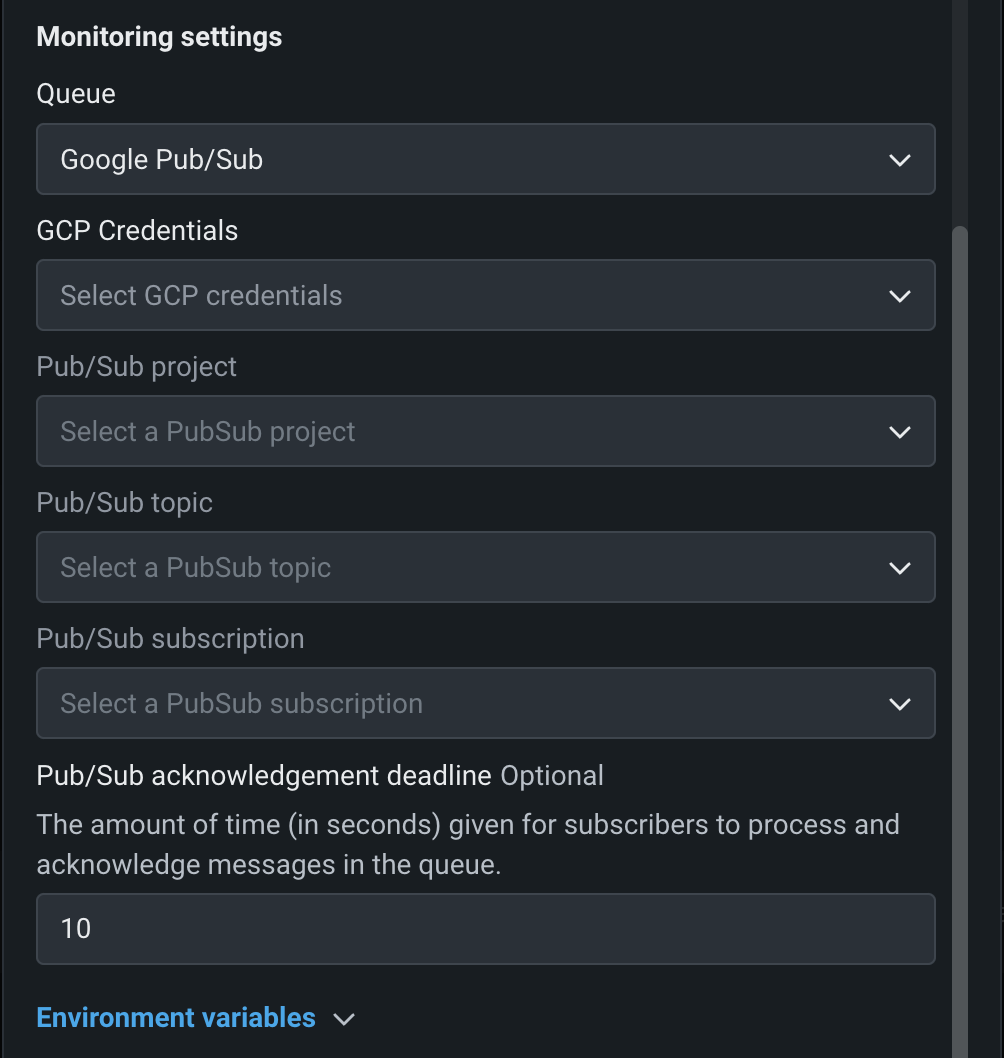Click the Pub/Sub acknowledgement deadline label
Viewport: 1004px width, 1058px height.
264,776
